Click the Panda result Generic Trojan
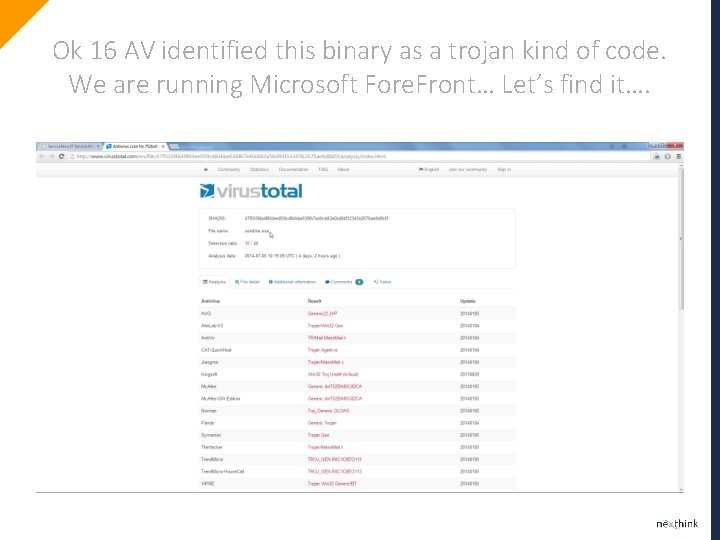Screen dimensions: 720x540 click(322, 423)
